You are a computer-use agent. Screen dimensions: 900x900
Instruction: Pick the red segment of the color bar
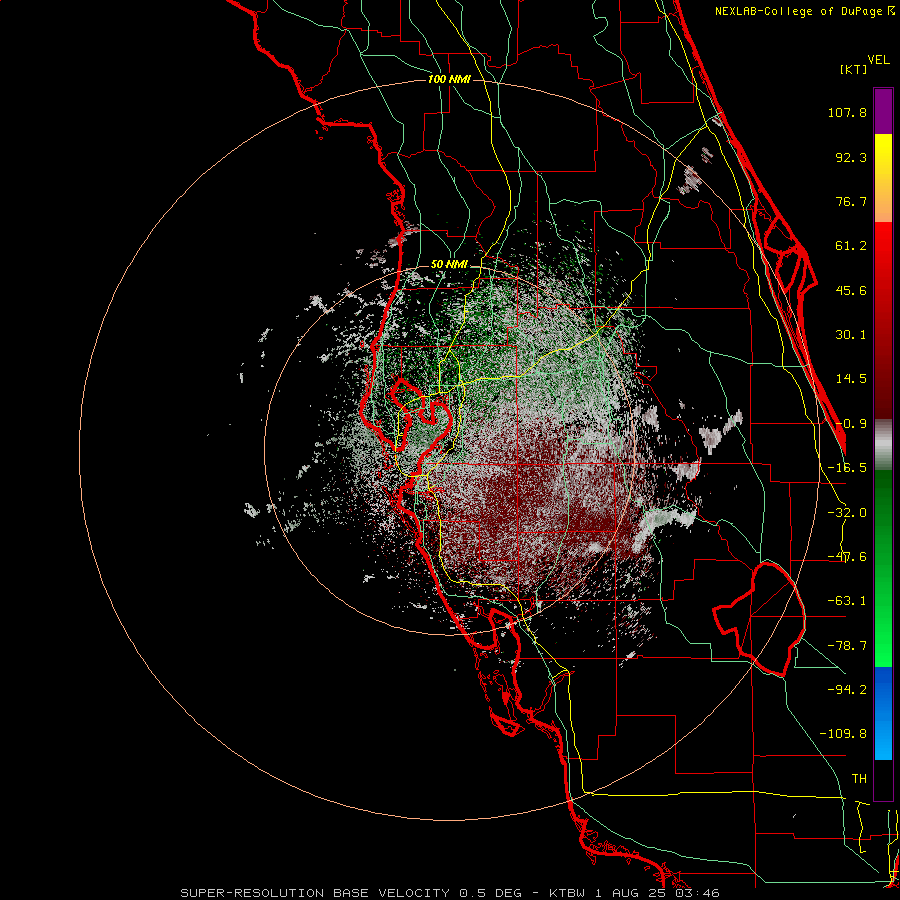883,320
